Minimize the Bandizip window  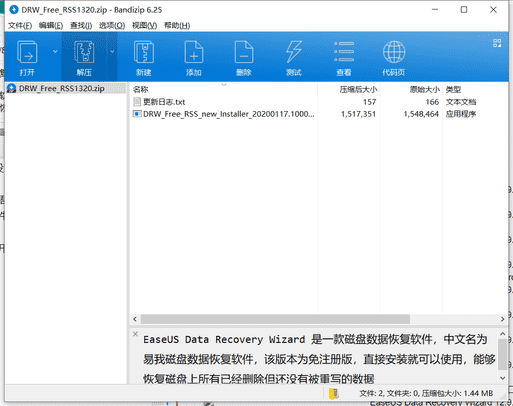pyautogui.click(x=435, y=10)
